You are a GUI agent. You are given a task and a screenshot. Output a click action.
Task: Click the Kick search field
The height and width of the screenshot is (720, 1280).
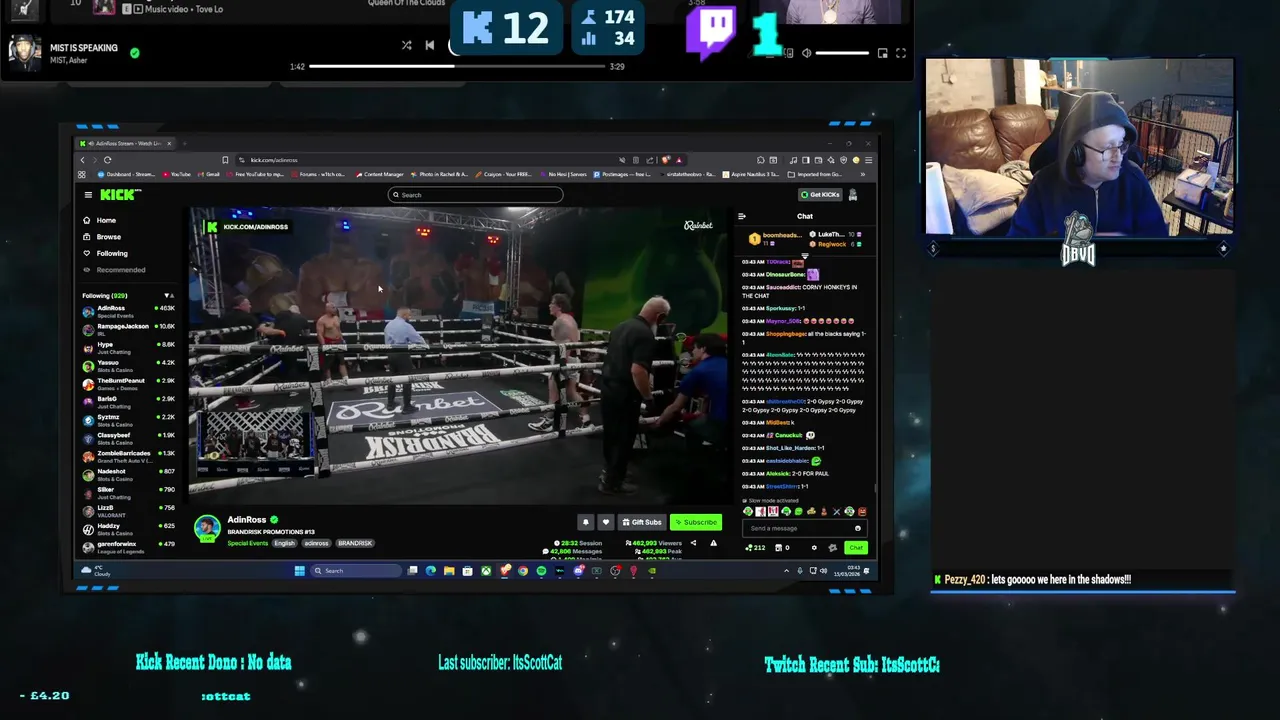pos(475,195)
